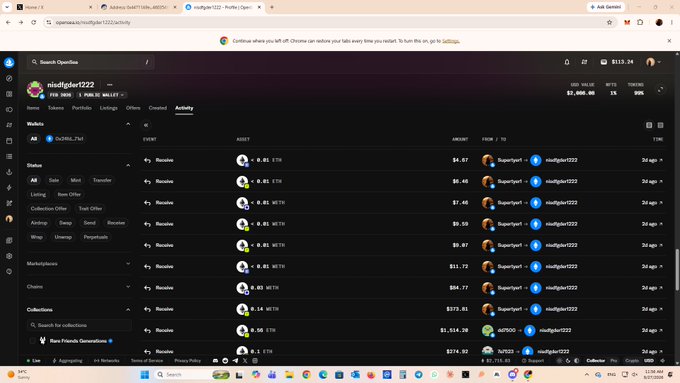This screenshot has width=680, height=383.
Task: Open the notifications bell
Action: point(567,62)
